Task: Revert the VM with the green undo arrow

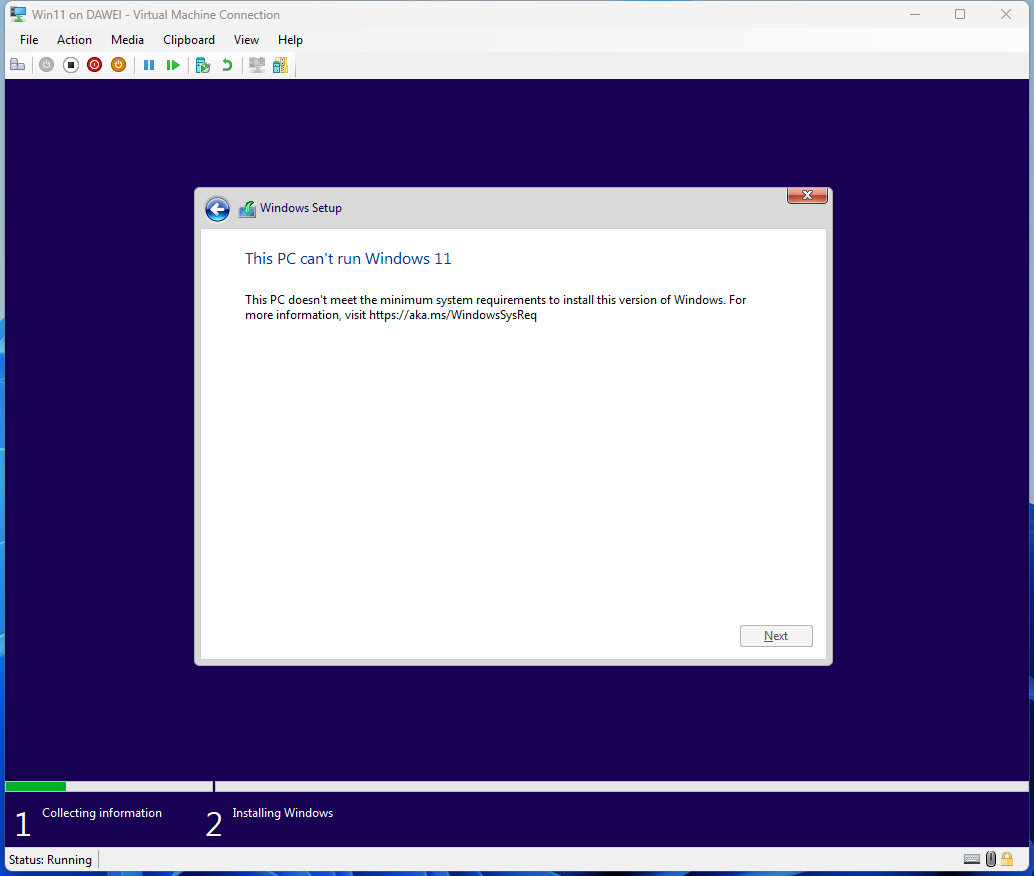Action: pos(227,65)
